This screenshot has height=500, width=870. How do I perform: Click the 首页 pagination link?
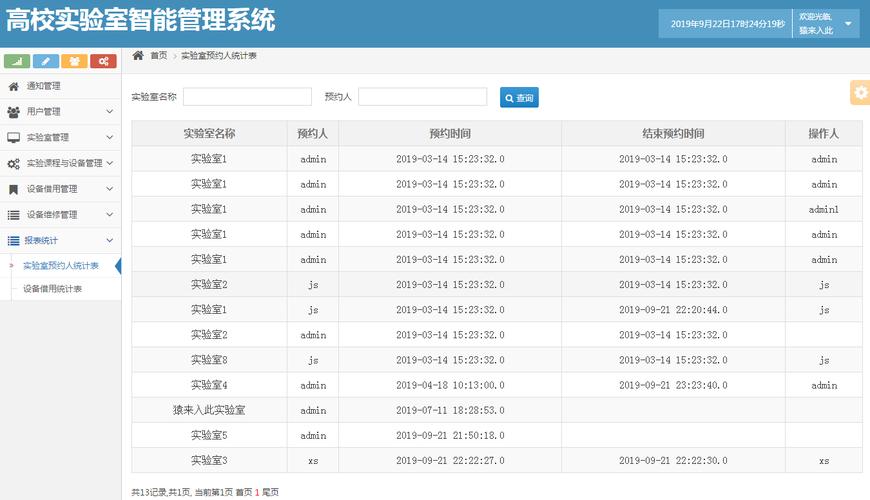point(244,492)
